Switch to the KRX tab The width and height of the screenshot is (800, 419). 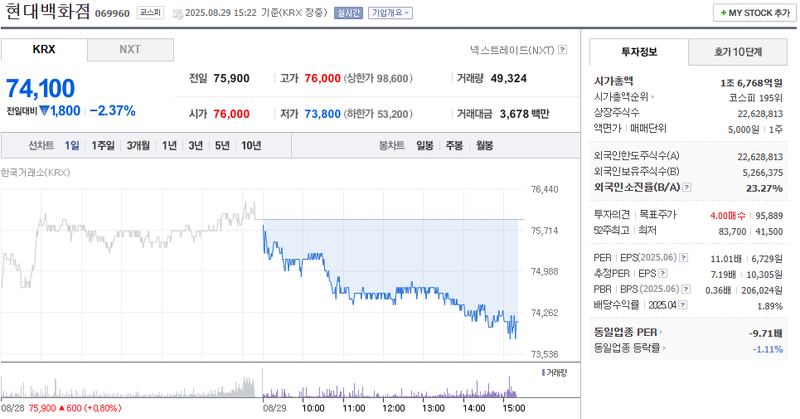point(44,50)
